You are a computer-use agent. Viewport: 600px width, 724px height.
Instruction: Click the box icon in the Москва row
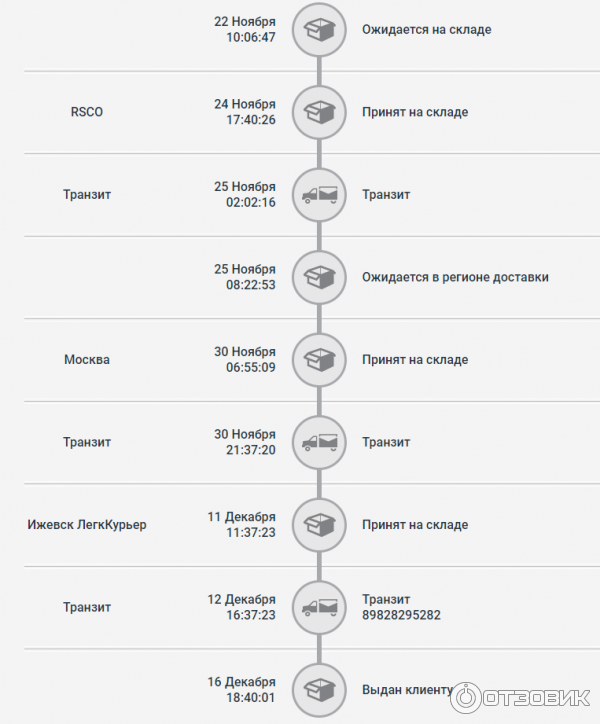click(319, 360)
